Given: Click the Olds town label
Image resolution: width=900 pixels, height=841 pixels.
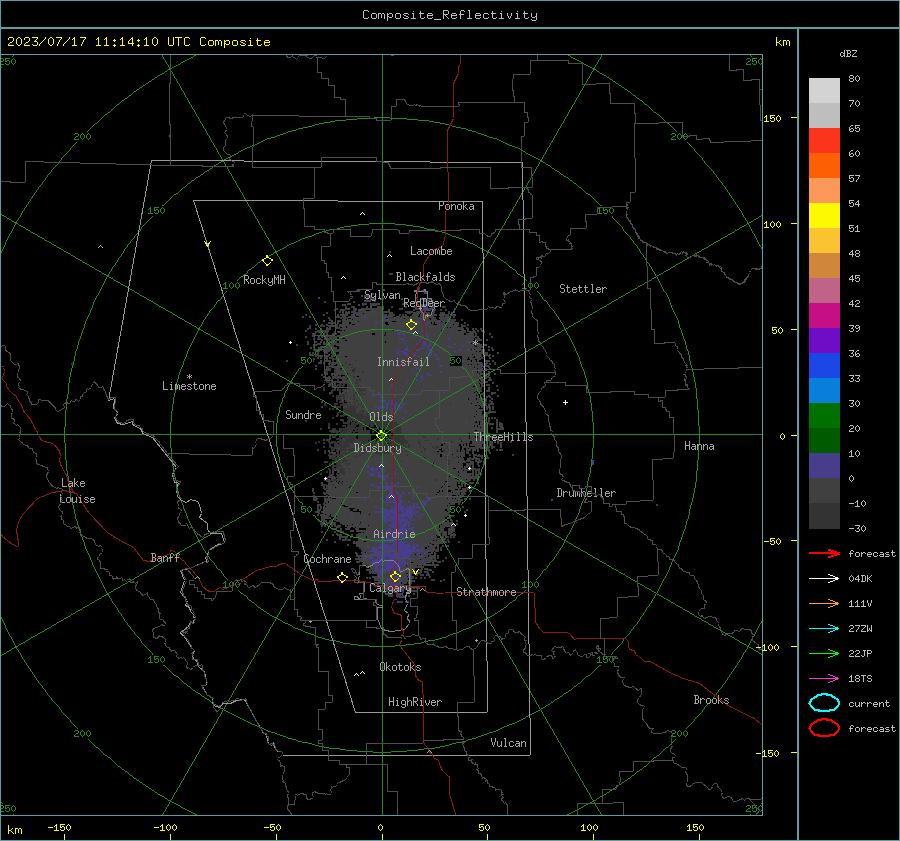Looking at the screenshot, I should (x=381, y=417).
